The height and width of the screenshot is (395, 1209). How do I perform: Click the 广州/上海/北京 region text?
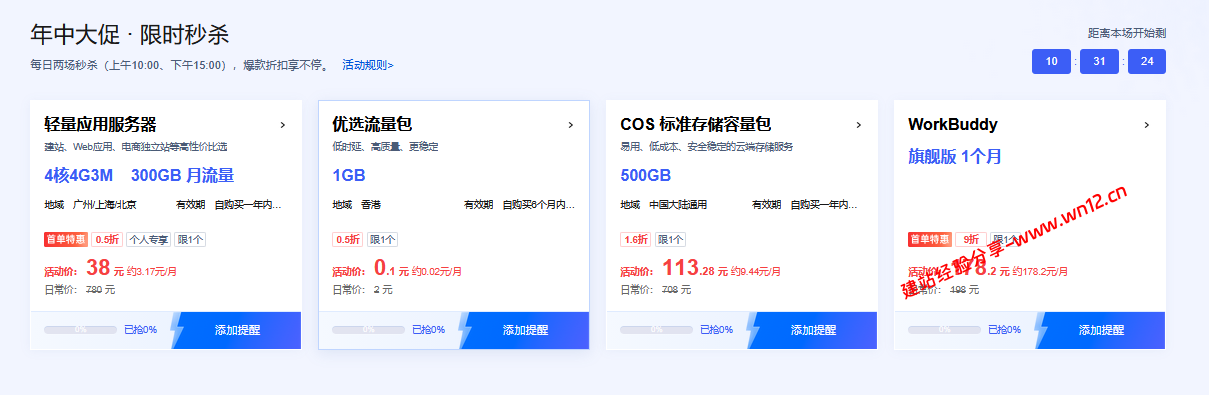click(x=105, y=205)
